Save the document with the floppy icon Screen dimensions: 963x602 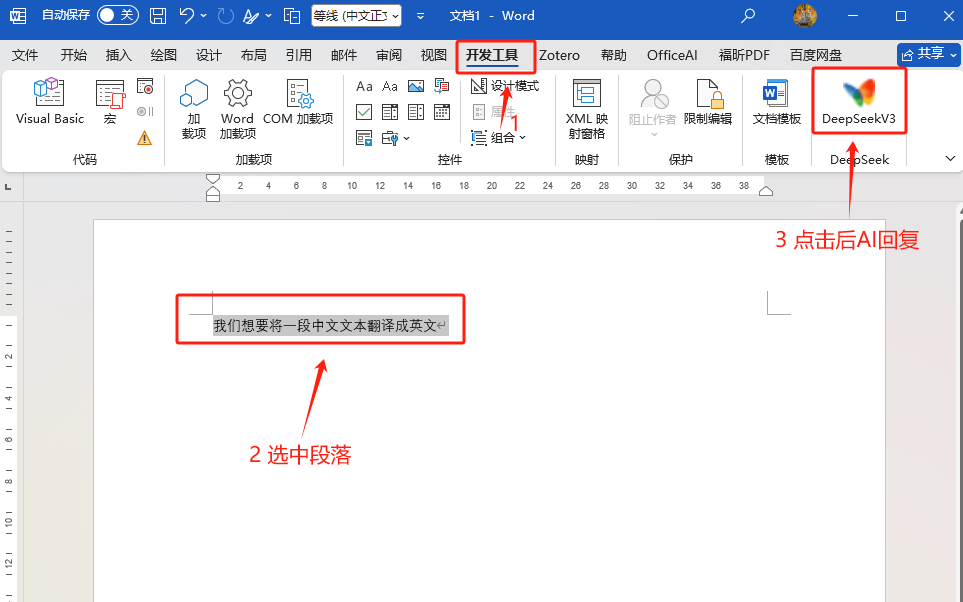coord(158,16)
